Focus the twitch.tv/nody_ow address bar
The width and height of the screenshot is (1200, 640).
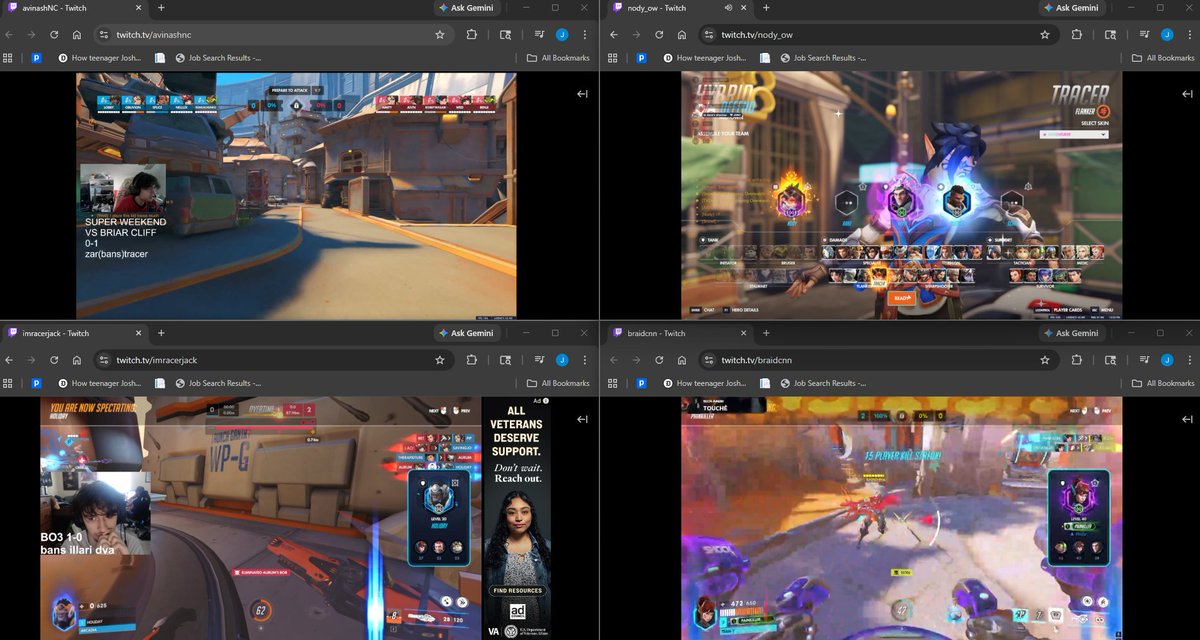(x=878, y=34)
